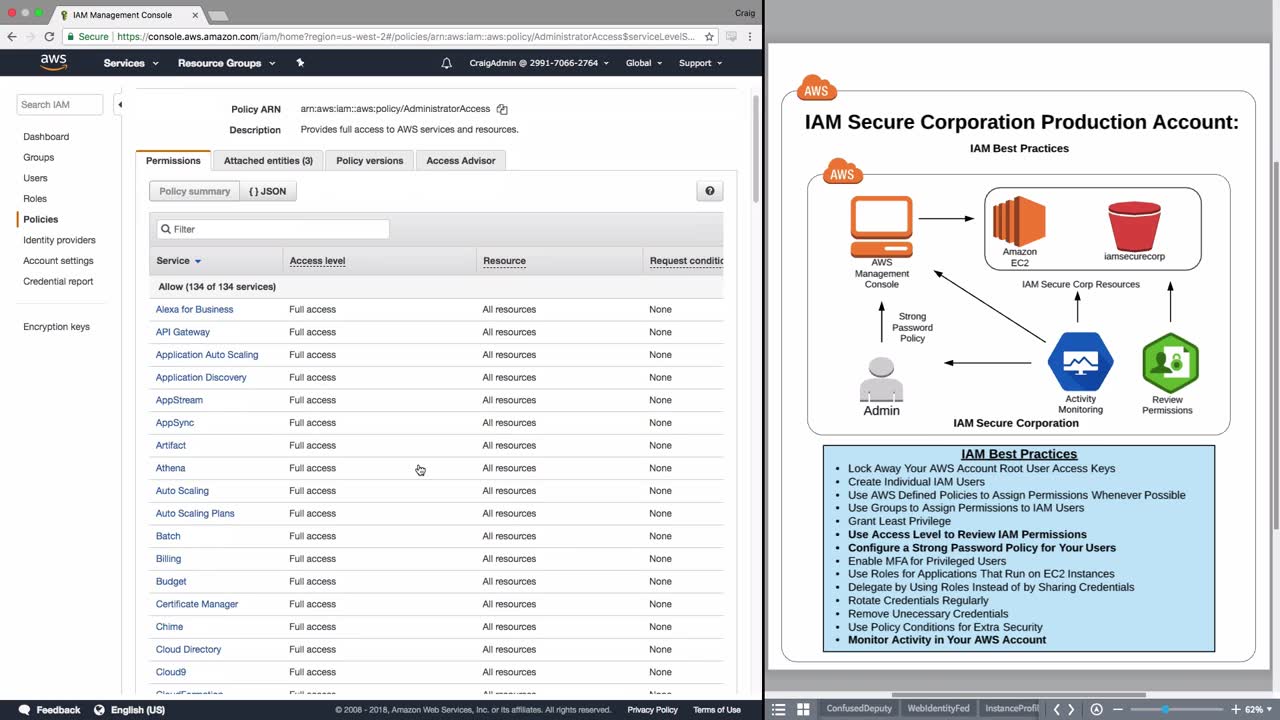This screenshot has width=1280, height=720.
Task: Click the Feedback speech bubble icon
Action: (24, 710)
